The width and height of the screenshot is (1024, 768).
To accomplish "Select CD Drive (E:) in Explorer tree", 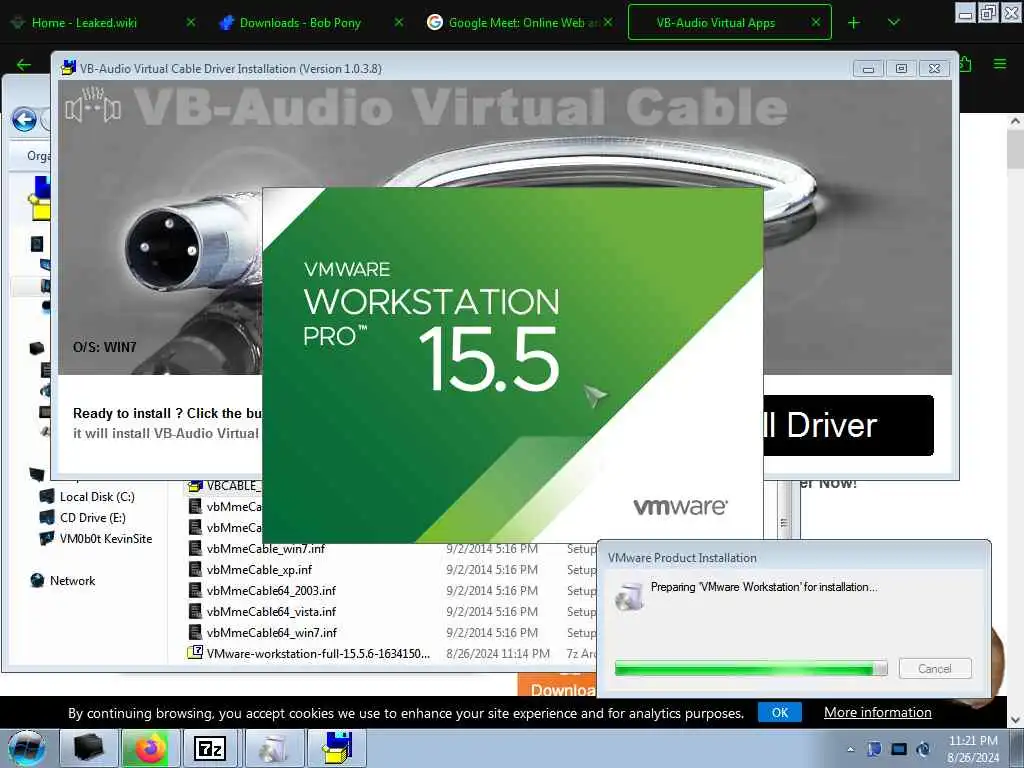I will [93, 518].
